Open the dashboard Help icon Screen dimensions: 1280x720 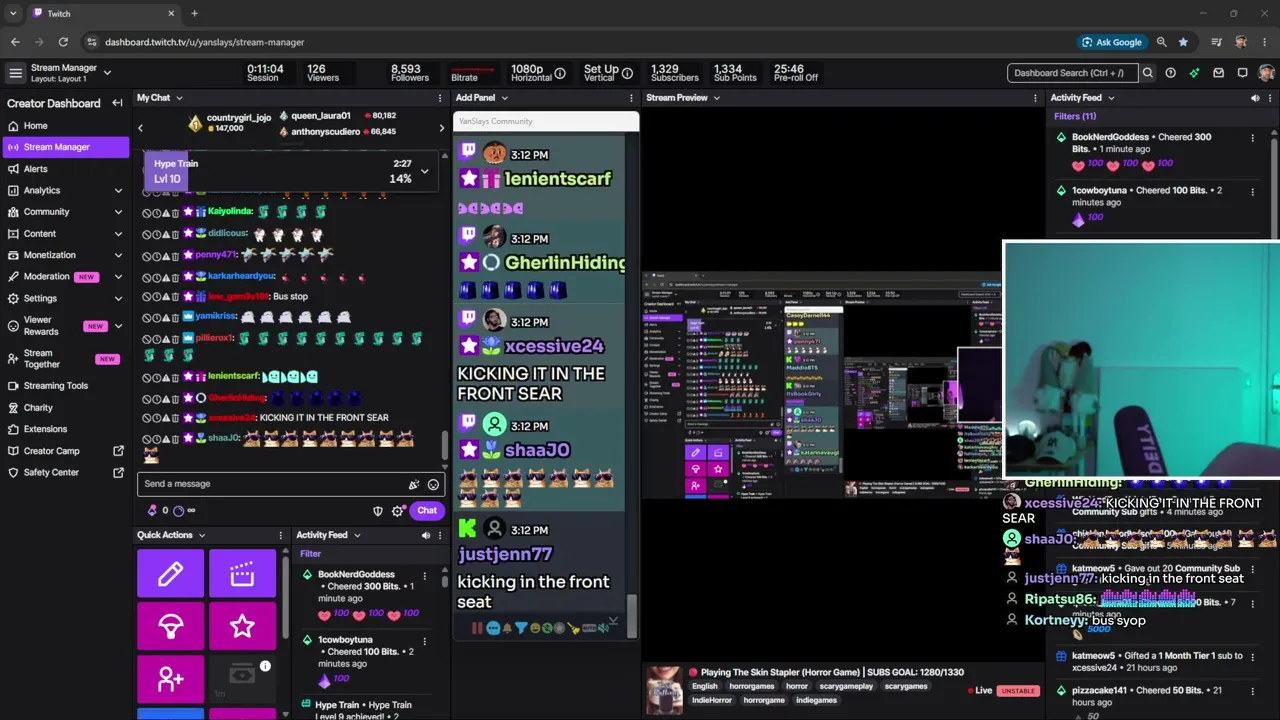click(1170, 73)
